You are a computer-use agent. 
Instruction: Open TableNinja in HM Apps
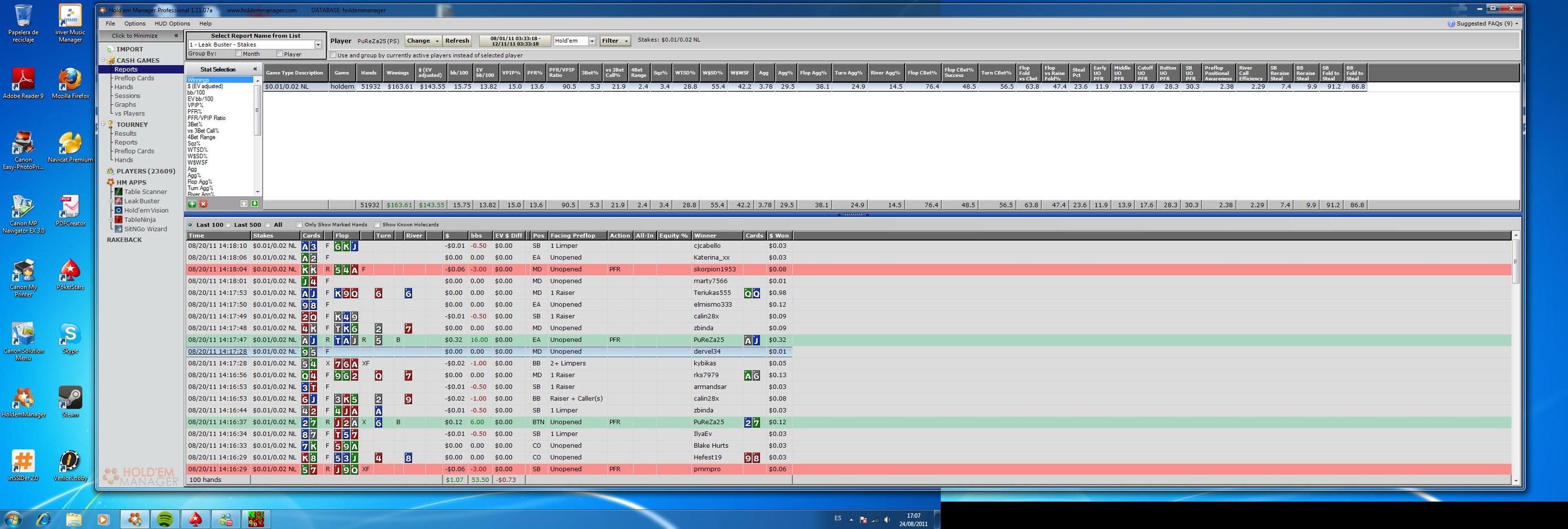point(135,220)
